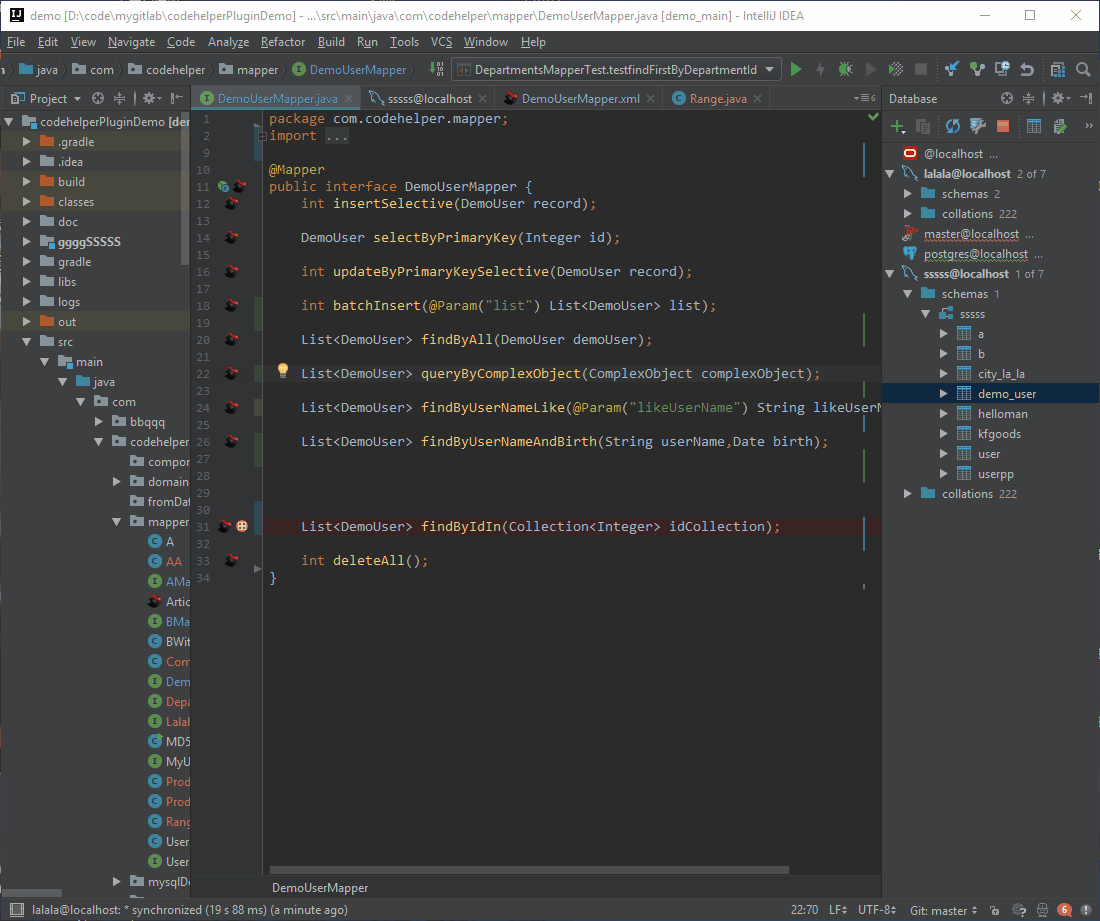Open Database panel gear settings dropdown
This screenshot has height=921, width=1100.
pos(1061,98)
